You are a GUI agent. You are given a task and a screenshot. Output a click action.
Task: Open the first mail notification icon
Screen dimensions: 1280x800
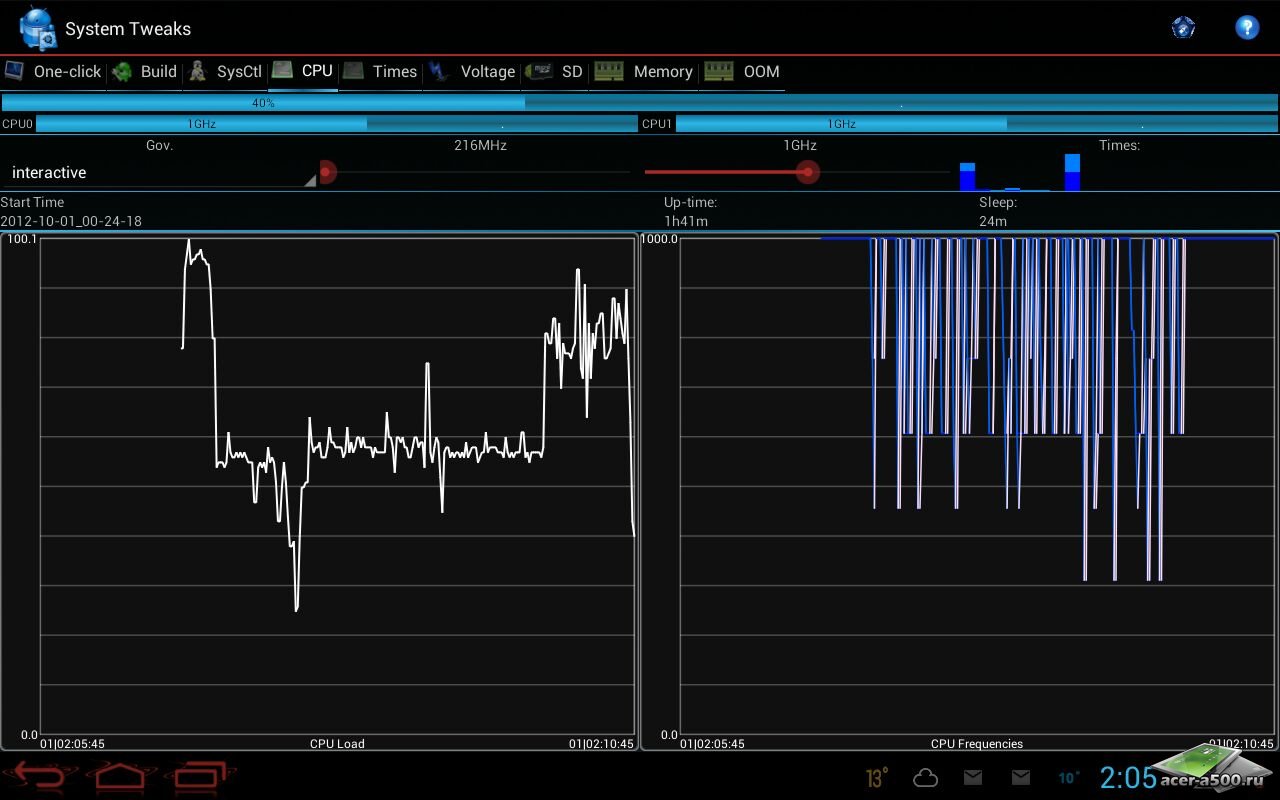coord(973,778)
